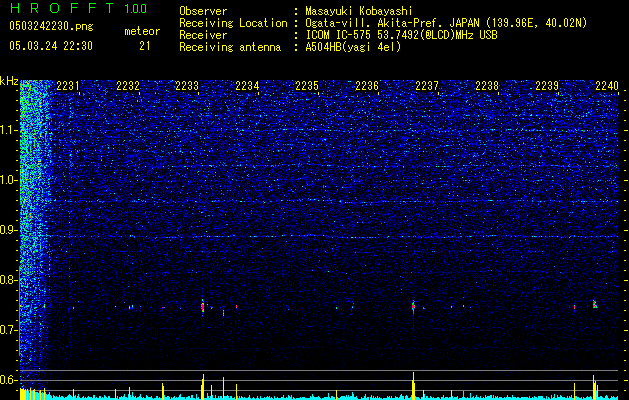Click the tallest yellow signal peak before 2237
The image size is (629, 400).
(x=413, y=386)
